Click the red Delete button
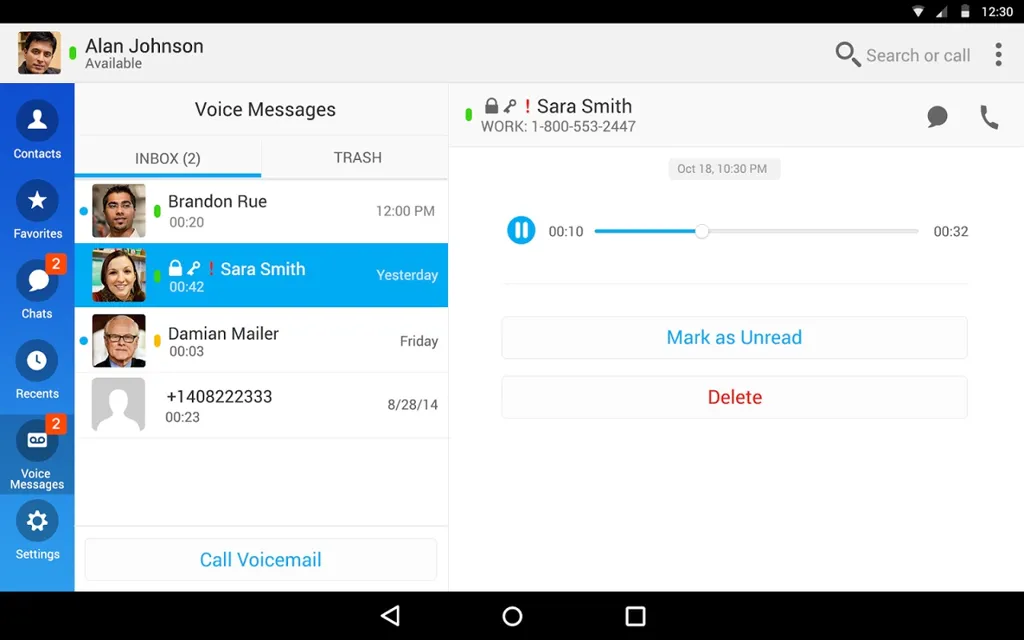Screen dimensions: 1024x640 pyautogui.click(x=734, y=397)
